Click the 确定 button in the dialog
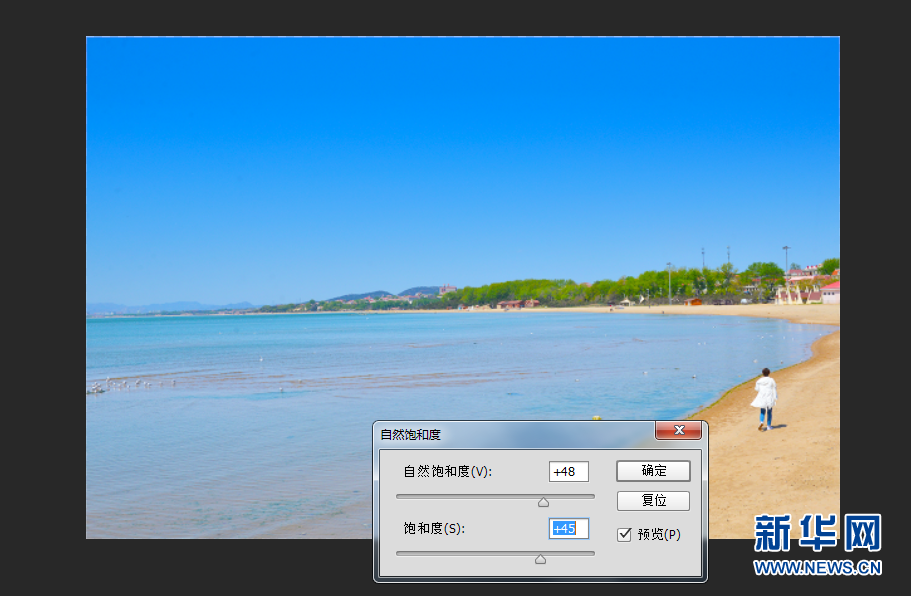 click(x=653, y=471)
